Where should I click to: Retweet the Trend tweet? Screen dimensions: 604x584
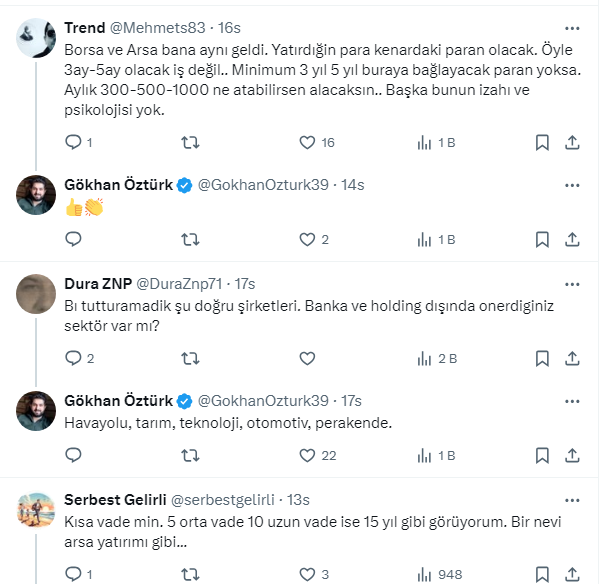[190, 143]
